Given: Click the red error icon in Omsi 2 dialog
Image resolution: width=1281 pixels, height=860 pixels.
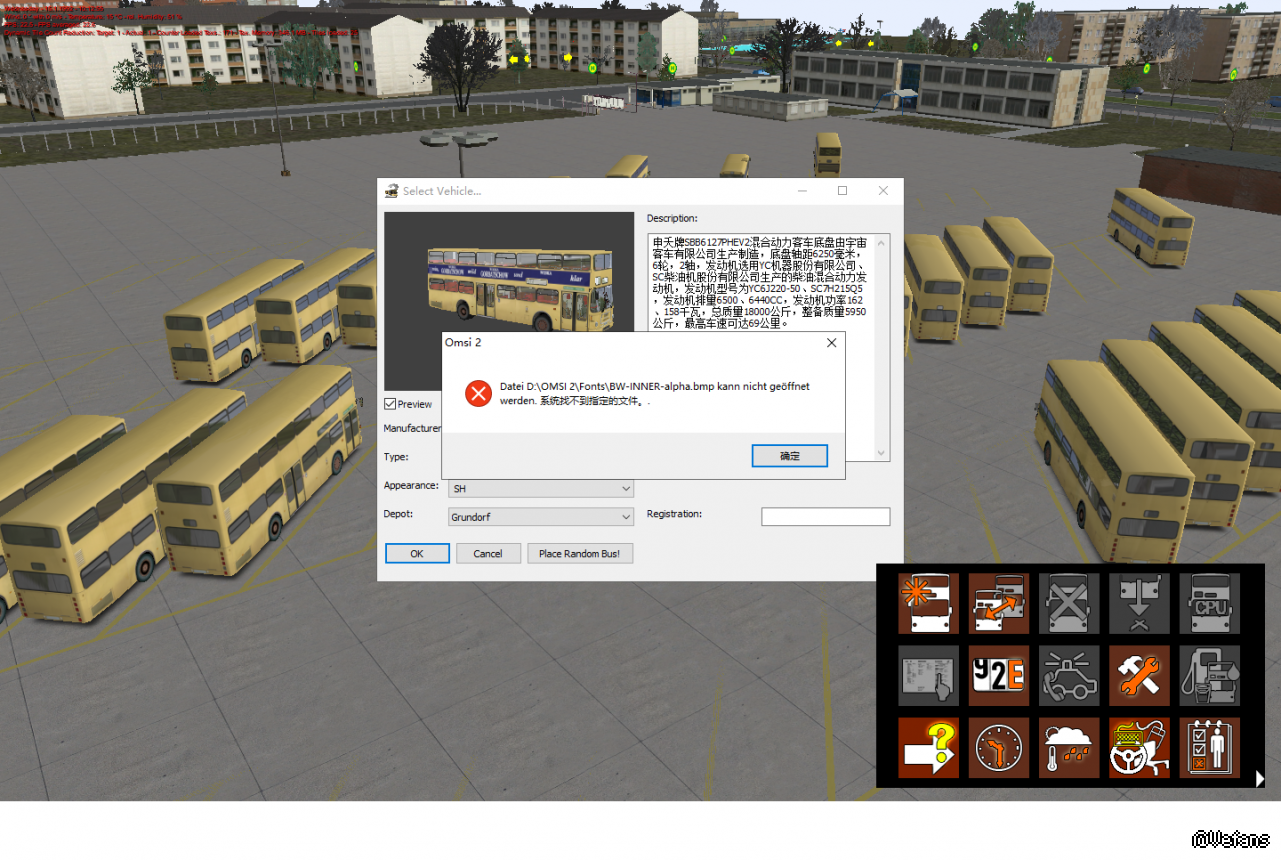Looking at the screenshot, I should 478,393.
